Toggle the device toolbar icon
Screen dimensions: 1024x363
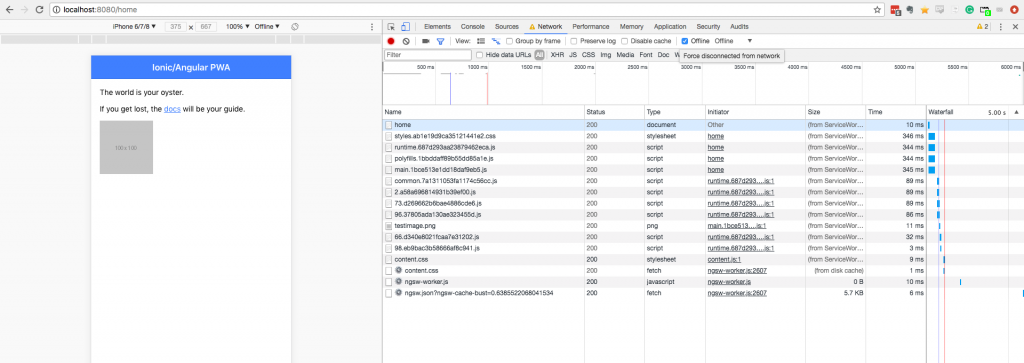click(x=405, y=27)
